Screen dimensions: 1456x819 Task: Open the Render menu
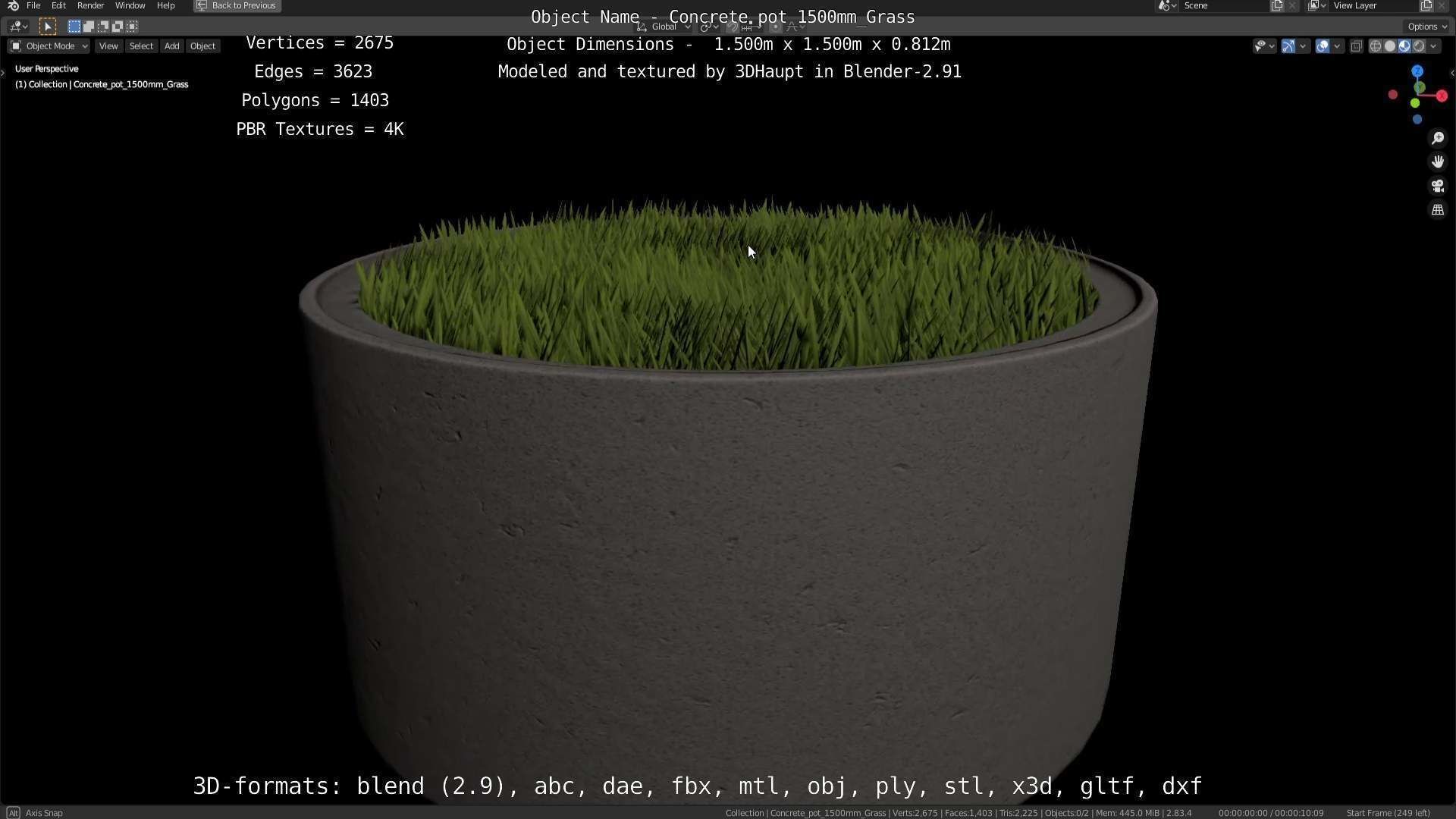[90, 5]
